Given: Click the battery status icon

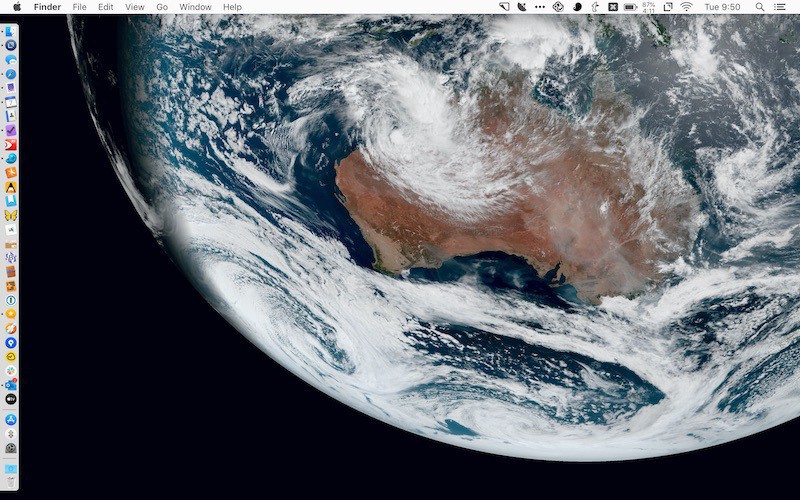Looking at the screenshot, I should tap(631, 7).
